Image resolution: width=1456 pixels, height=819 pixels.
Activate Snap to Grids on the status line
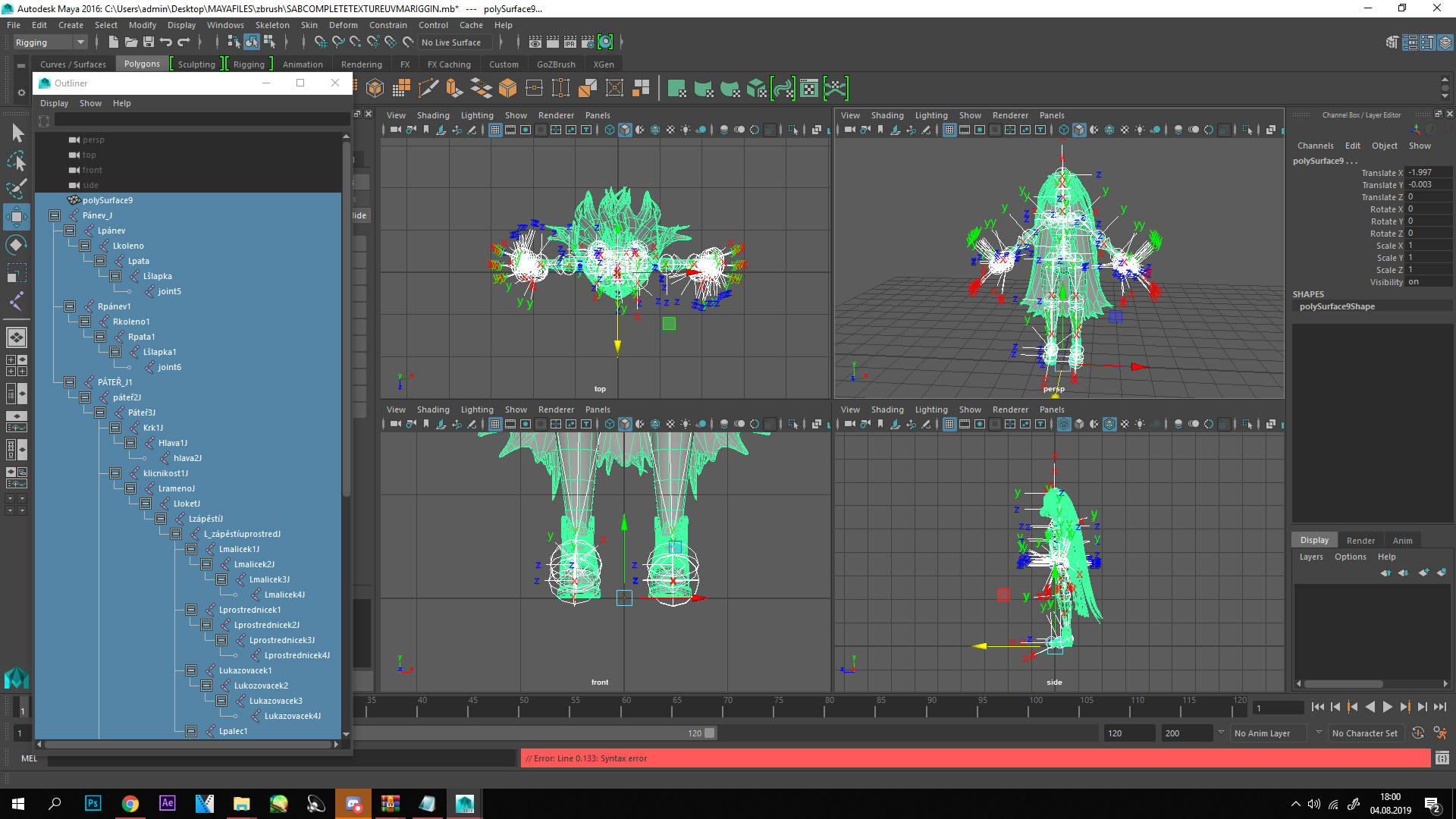click(x=321, y=42)
